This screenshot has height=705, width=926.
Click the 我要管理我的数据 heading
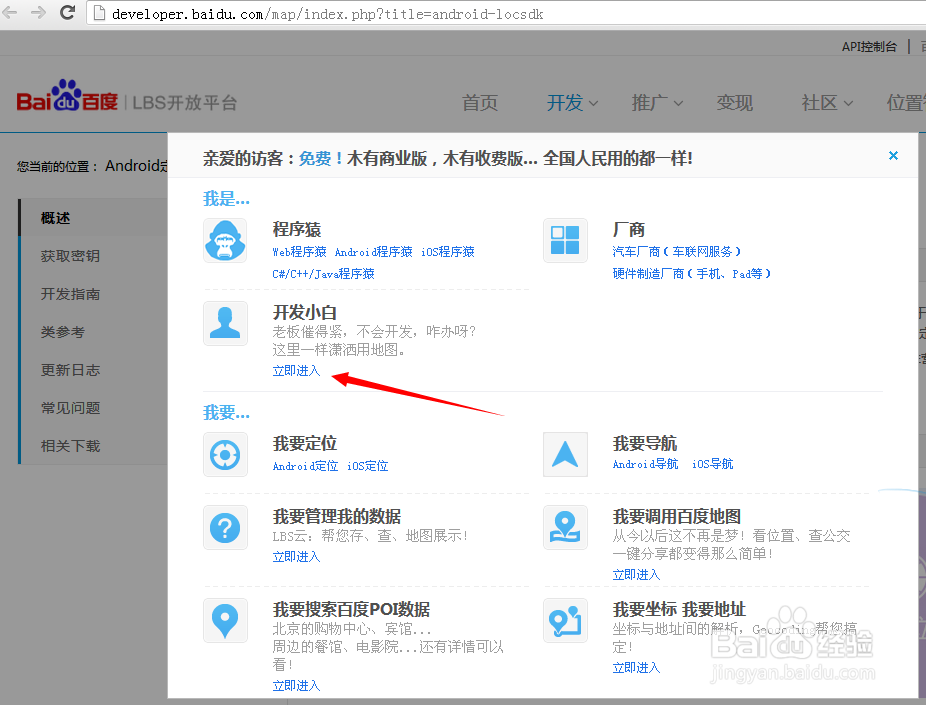pos(337,517)
